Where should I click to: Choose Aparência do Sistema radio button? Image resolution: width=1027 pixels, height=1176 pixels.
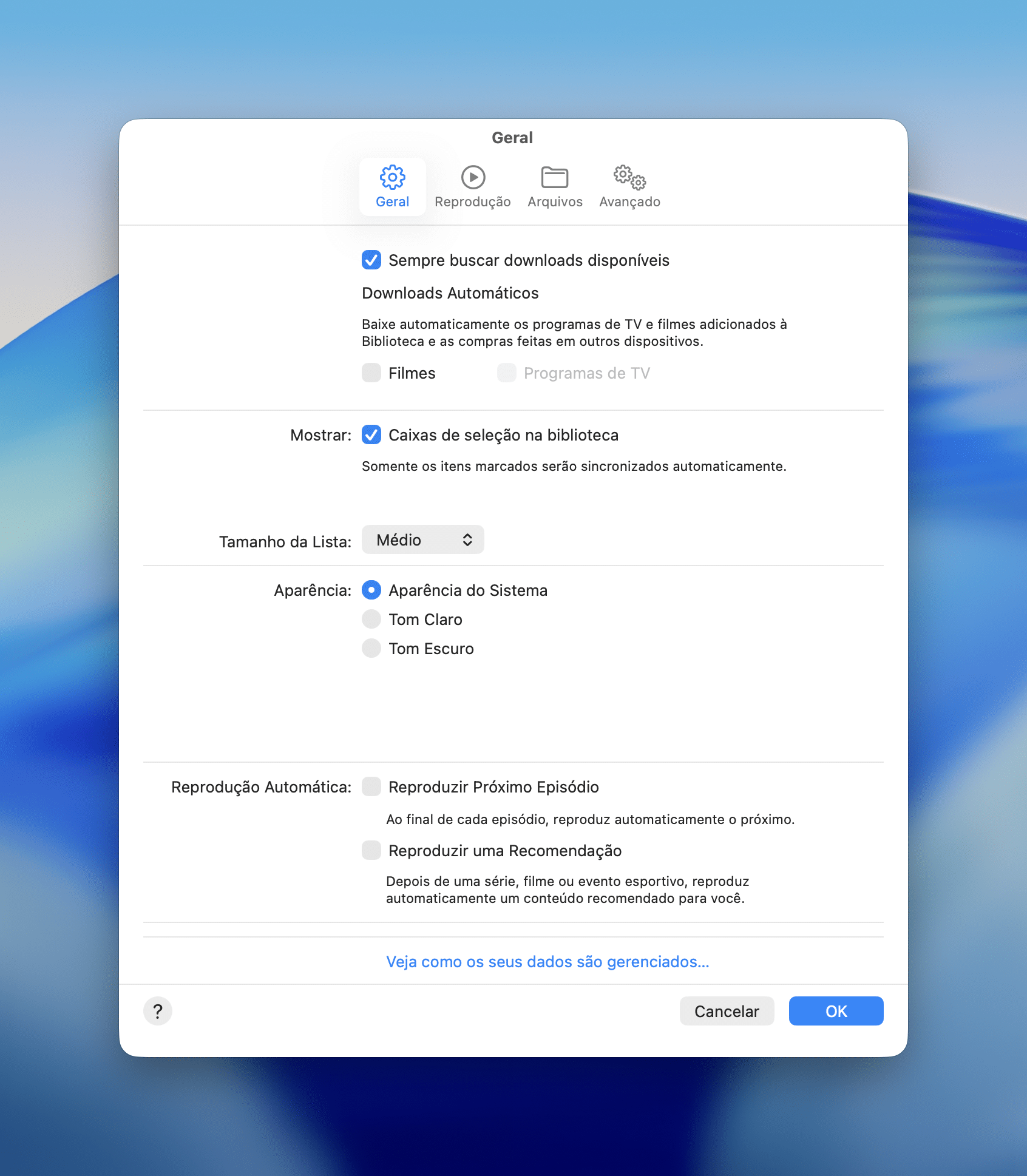coord(371,590)
